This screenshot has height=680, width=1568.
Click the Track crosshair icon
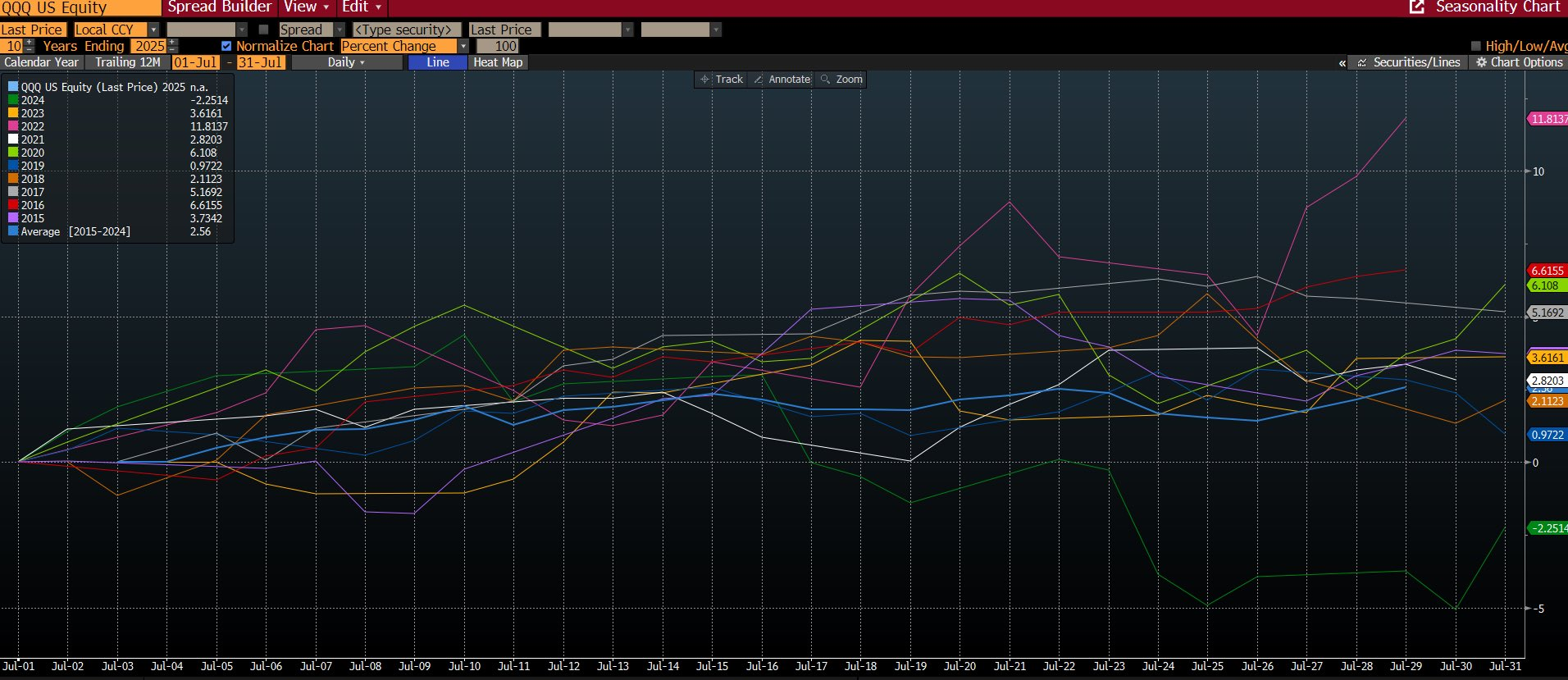point(704,80)
